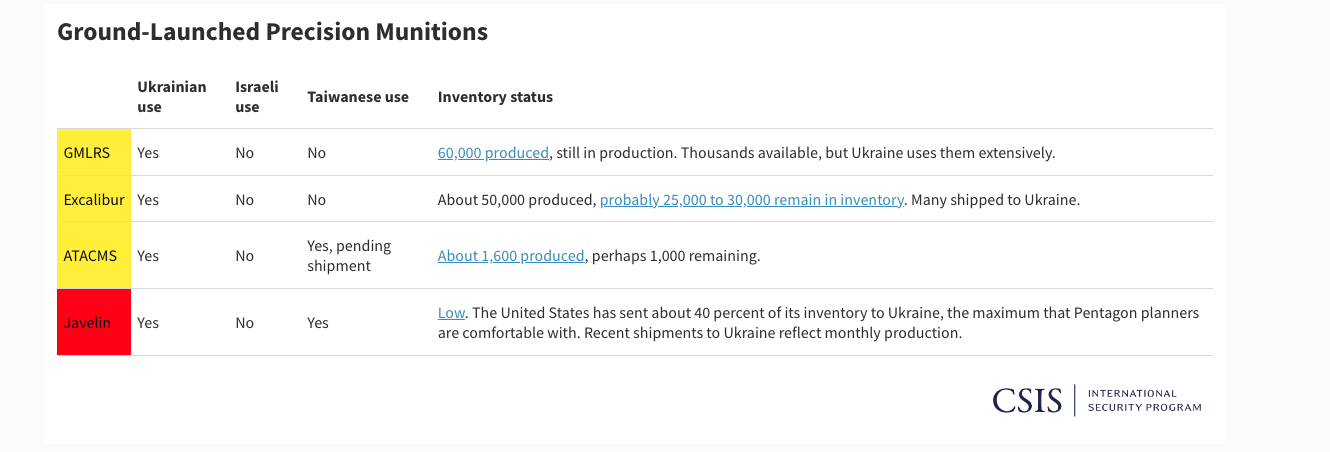Viewport: 1330px width, 452px height.
Task: Click Javelin's Taiwanese use "Yes" cell
Action: 318,323
